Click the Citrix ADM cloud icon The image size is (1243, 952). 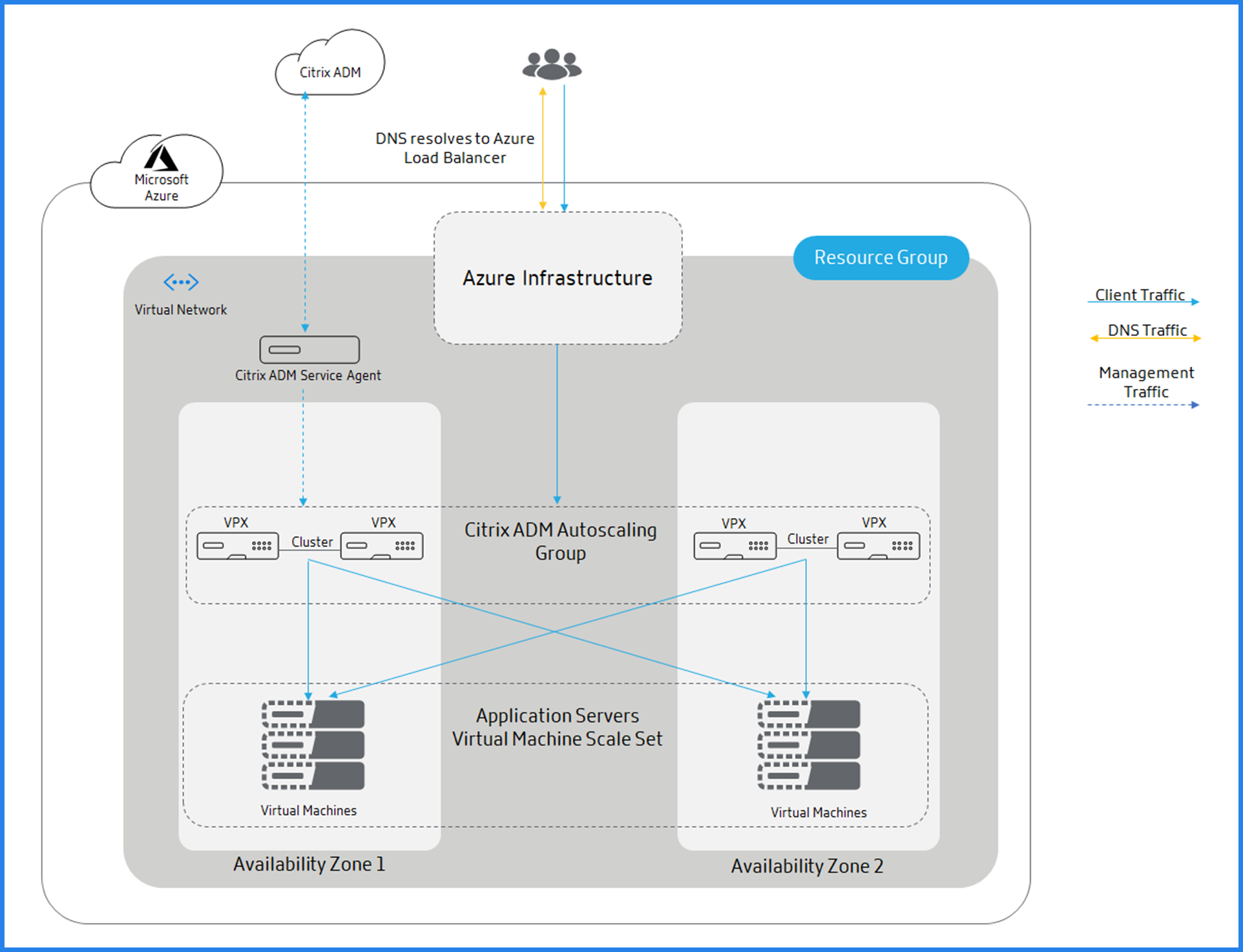point(330,63)
